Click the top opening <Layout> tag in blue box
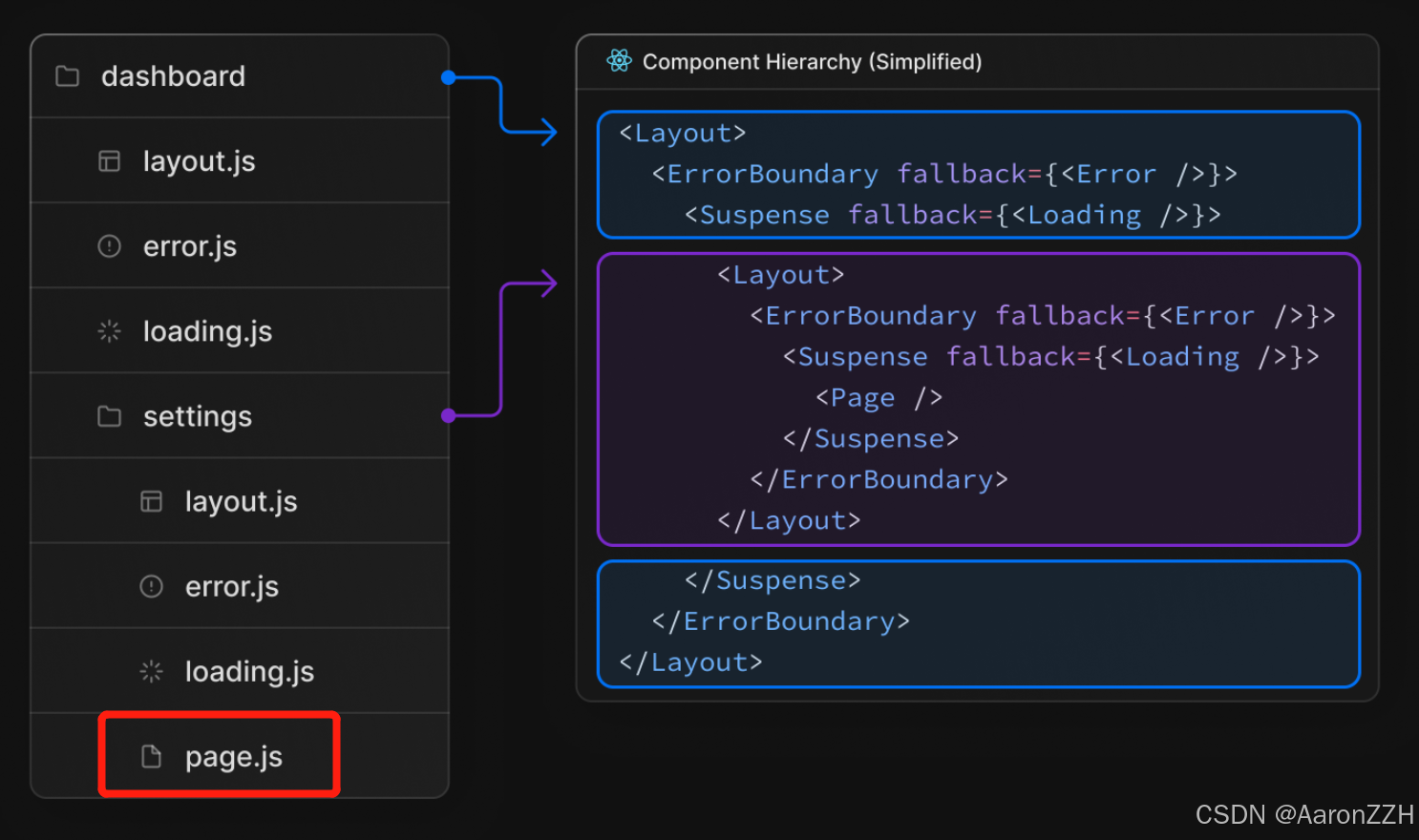The image size is (1419, 840). [x=683, y=133]
